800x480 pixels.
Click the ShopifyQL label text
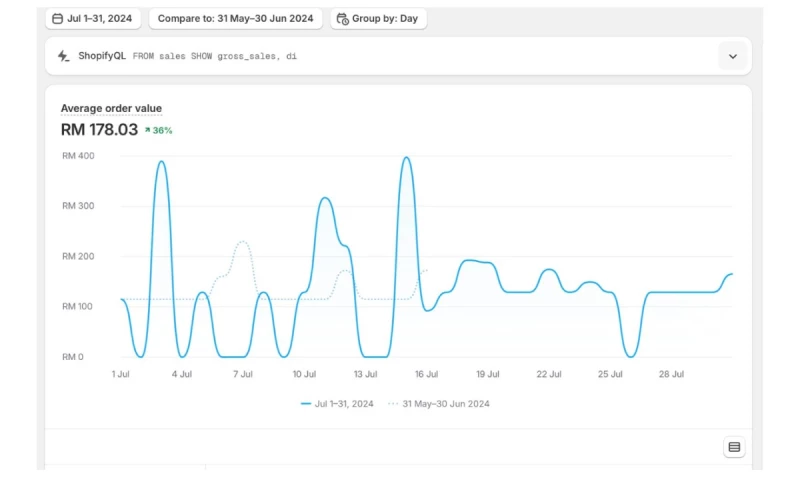102,56
